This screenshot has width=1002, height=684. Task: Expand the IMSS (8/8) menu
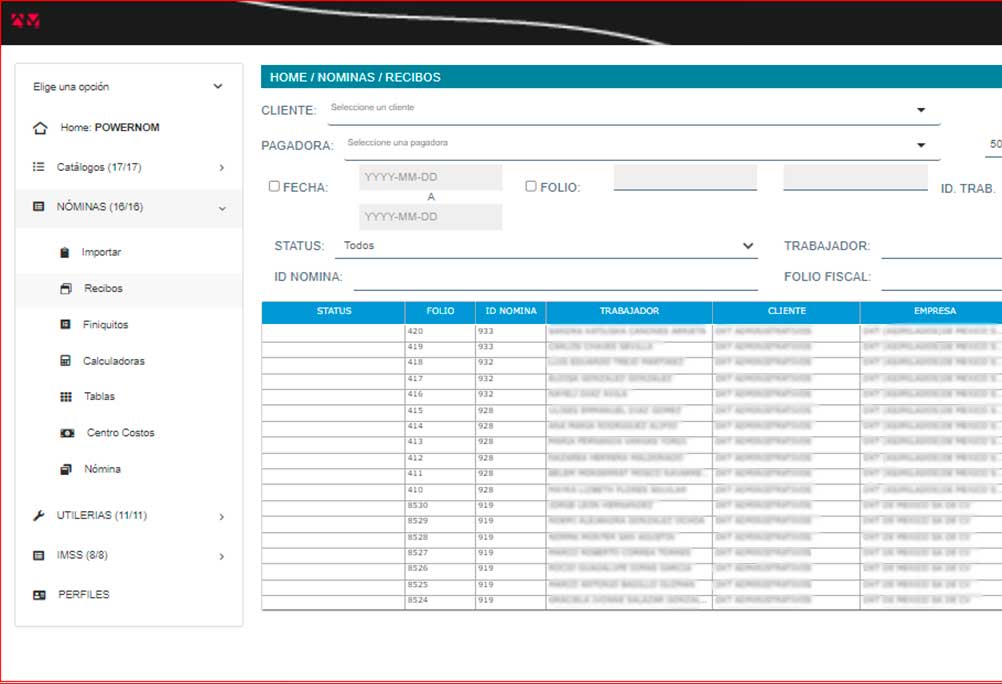pyautogui.click(x=128, y=556)
